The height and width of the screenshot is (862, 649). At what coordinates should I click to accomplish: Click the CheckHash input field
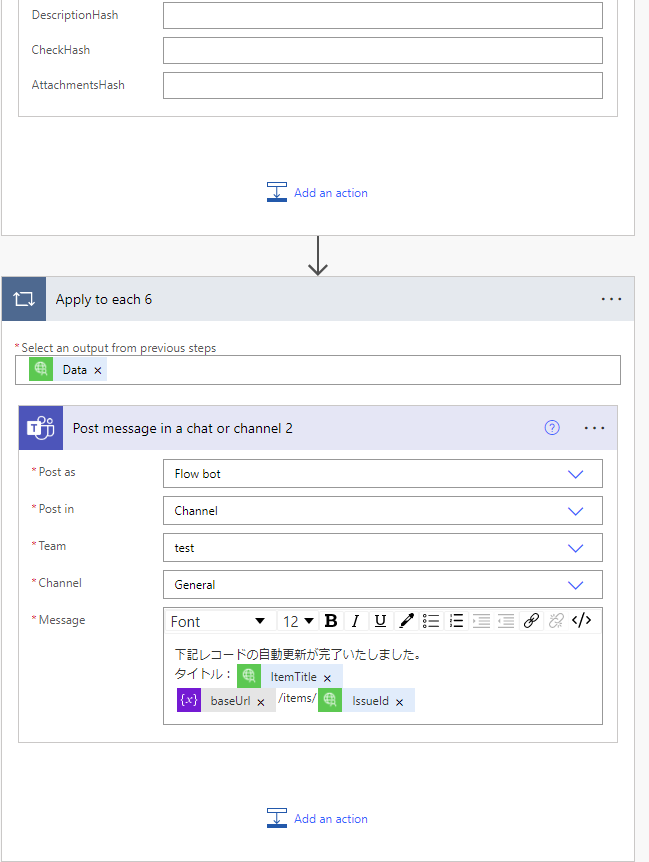pos(382,51)
